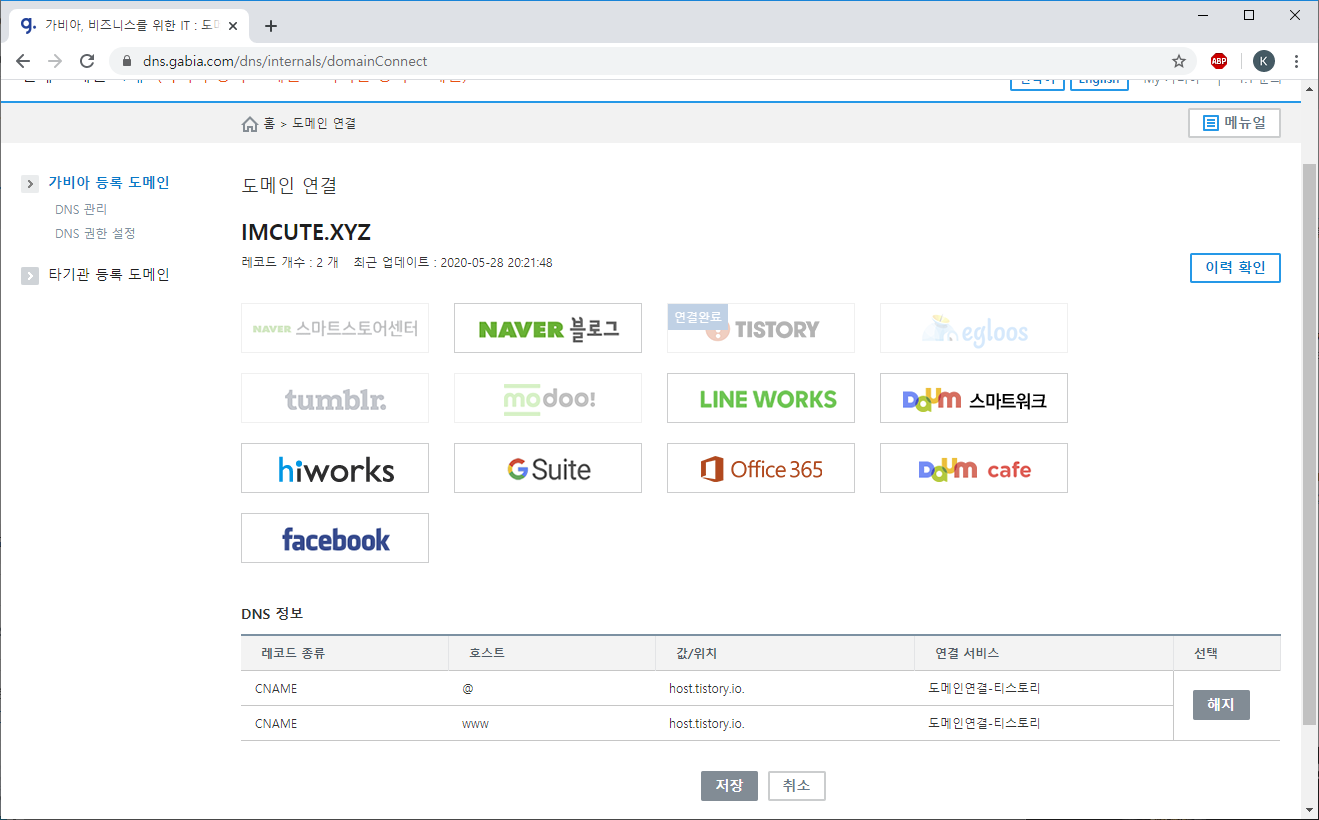
Task: Select the TISTORY service tile
Action: (761, 328)
